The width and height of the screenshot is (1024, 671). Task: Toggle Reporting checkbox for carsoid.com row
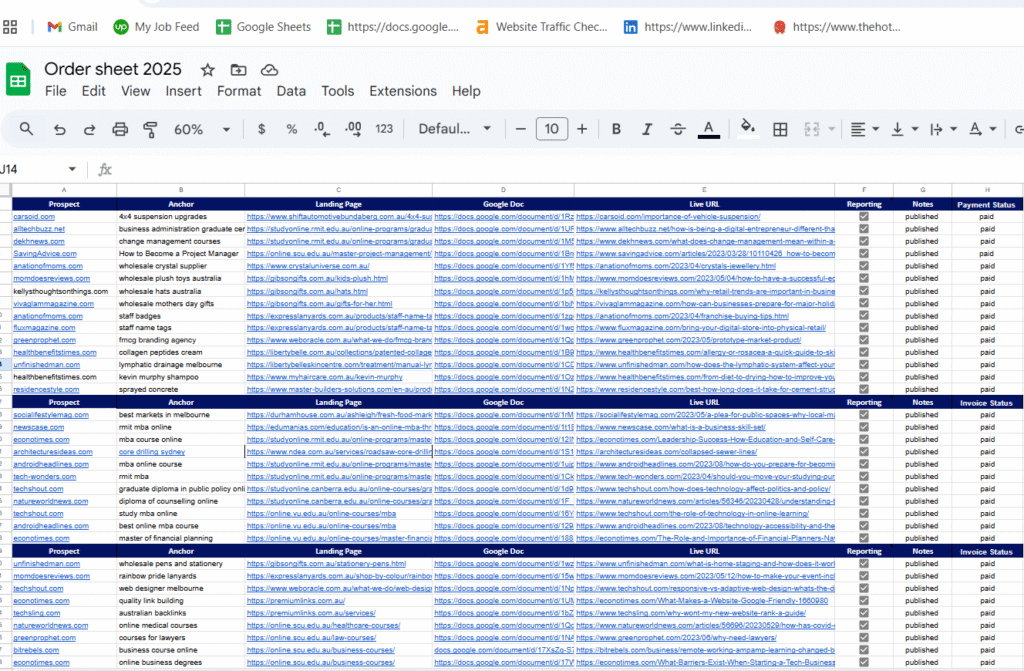pyautogui.click(x=864, y=217)
